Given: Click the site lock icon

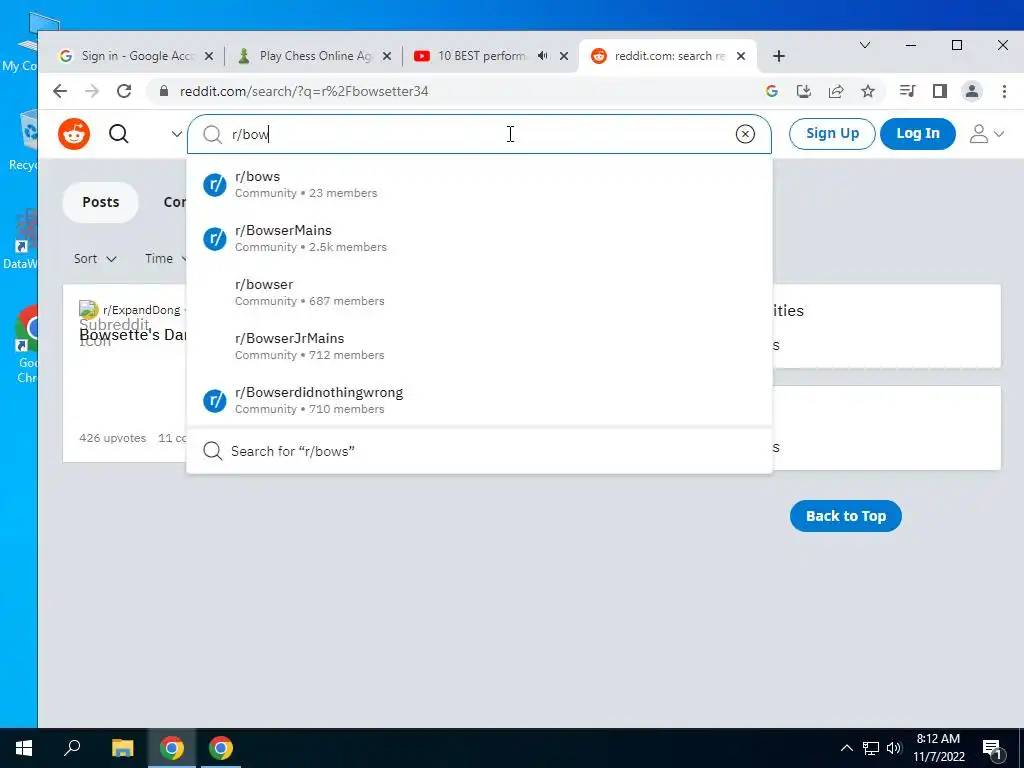Looking at the screenshot, I should click(x=164, y=91).
